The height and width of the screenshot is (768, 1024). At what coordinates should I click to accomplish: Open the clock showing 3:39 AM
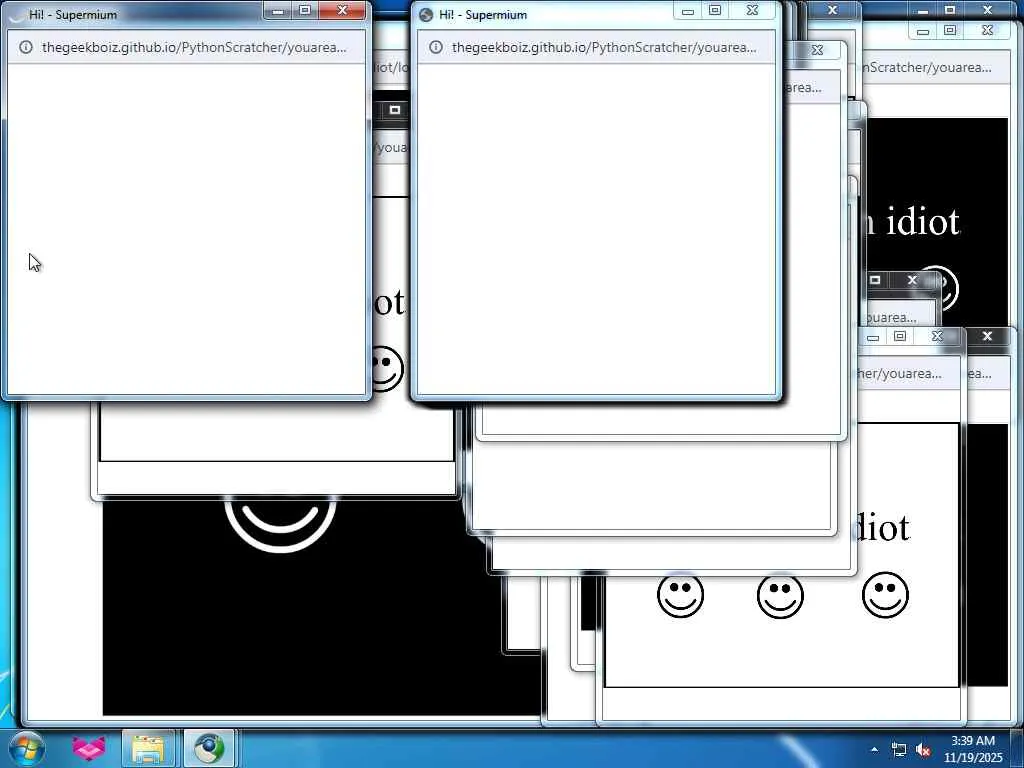tap(973, 749)
